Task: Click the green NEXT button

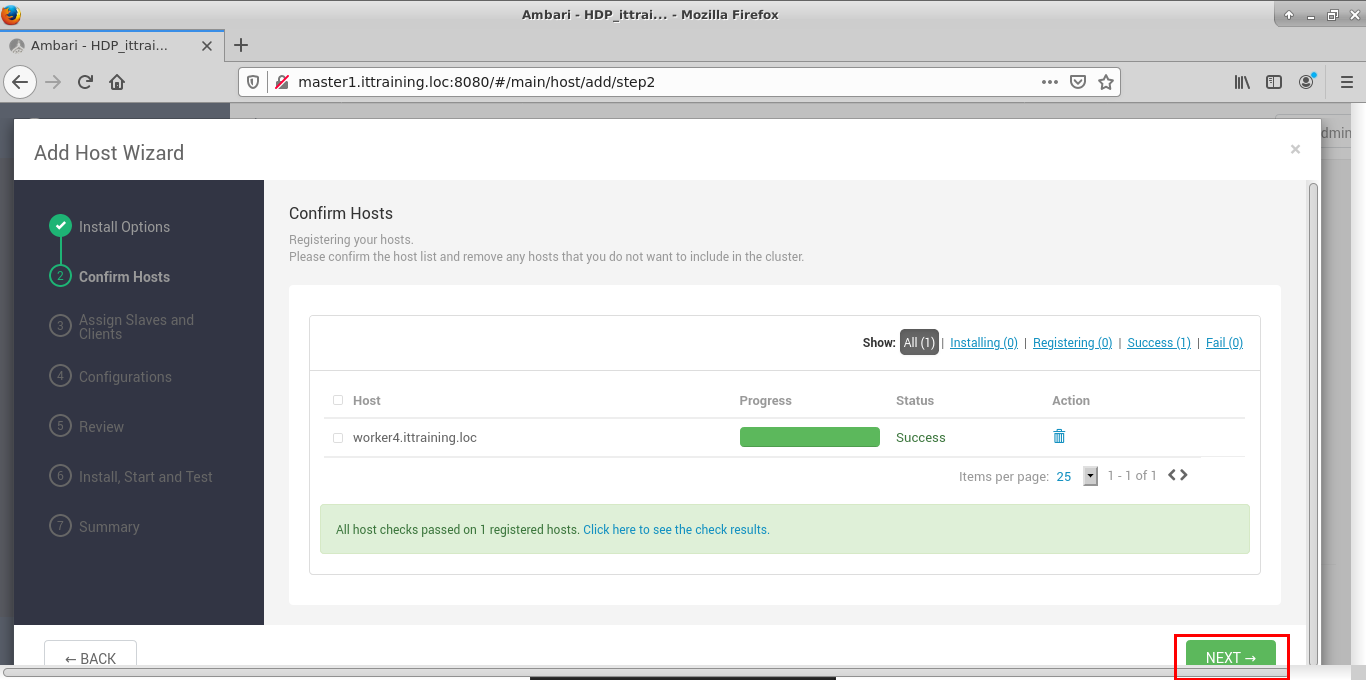Action: point(1230,657)
